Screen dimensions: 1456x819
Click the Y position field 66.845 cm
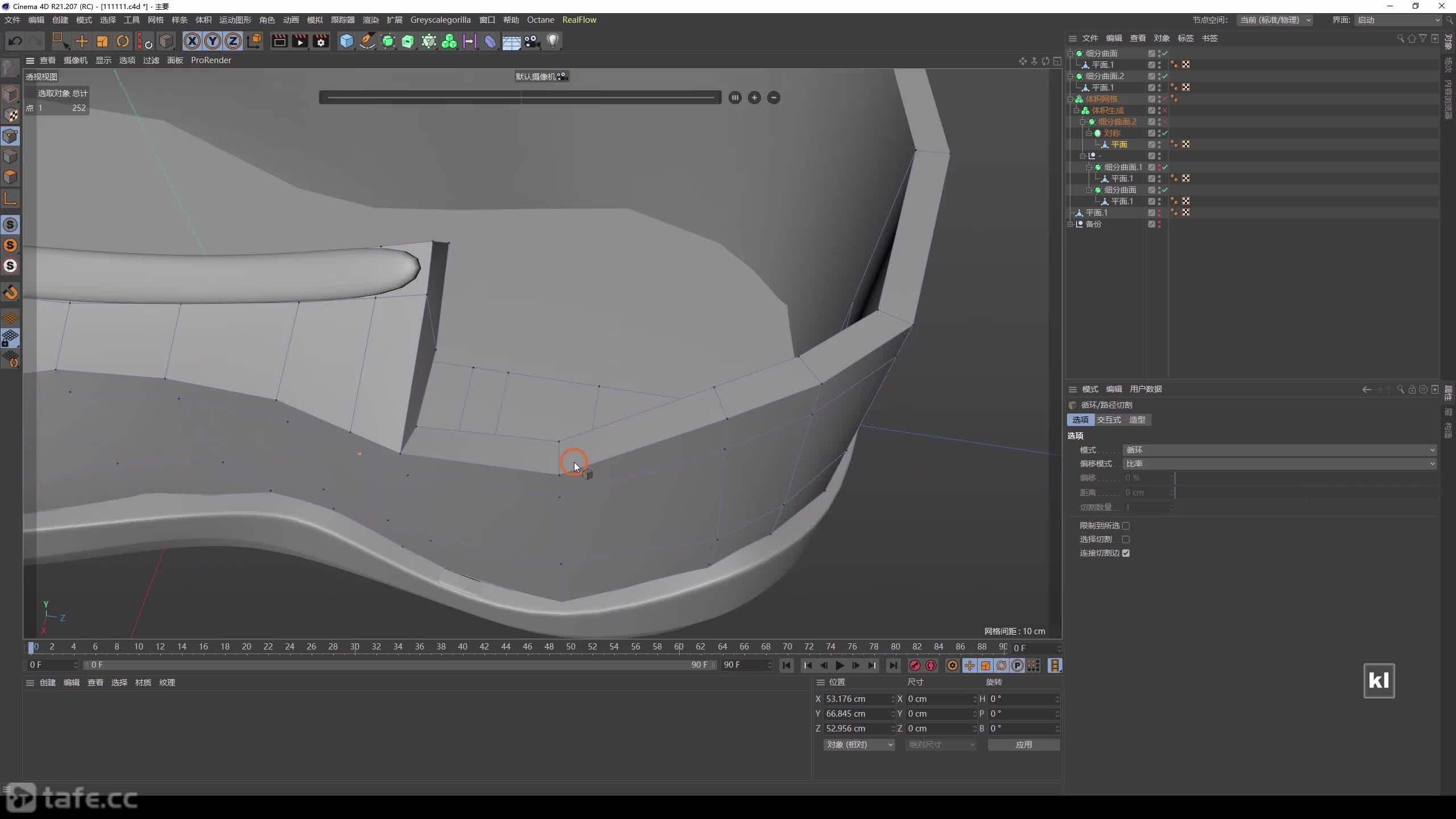tap(858, 714)
